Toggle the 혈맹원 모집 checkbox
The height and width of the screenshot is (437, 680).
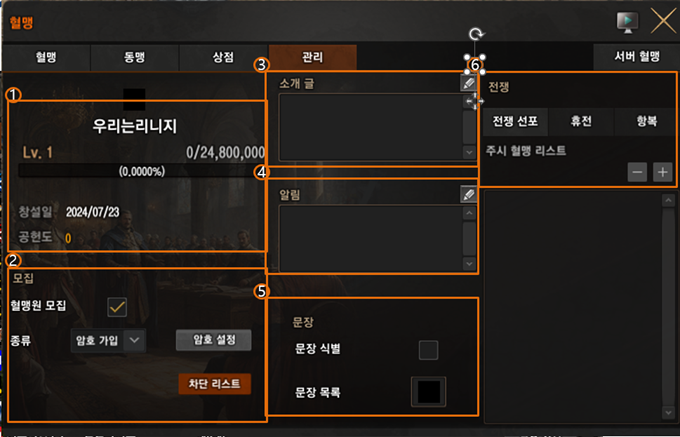(117, 307)
